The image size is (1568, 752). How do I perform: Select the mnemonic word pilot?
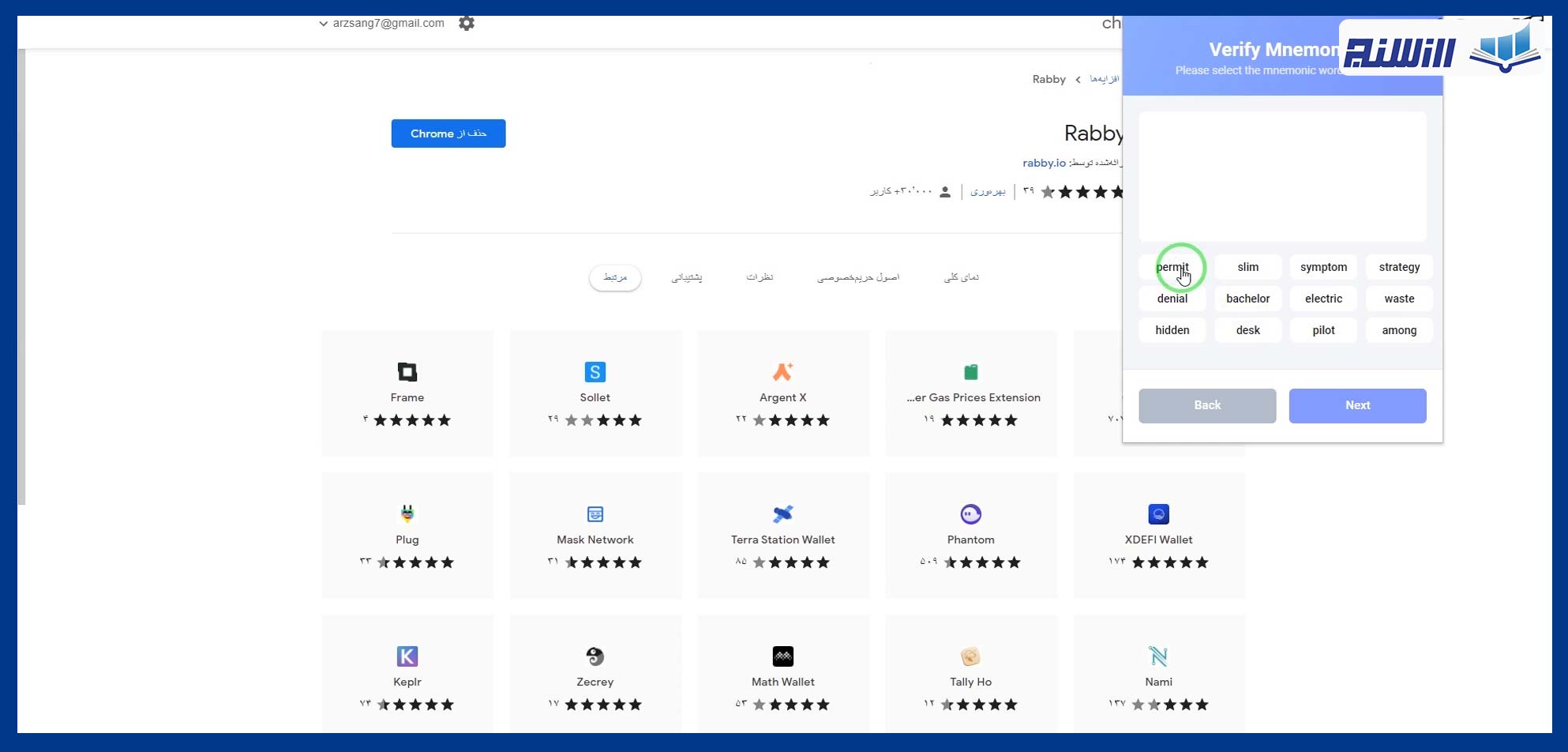1324,330
